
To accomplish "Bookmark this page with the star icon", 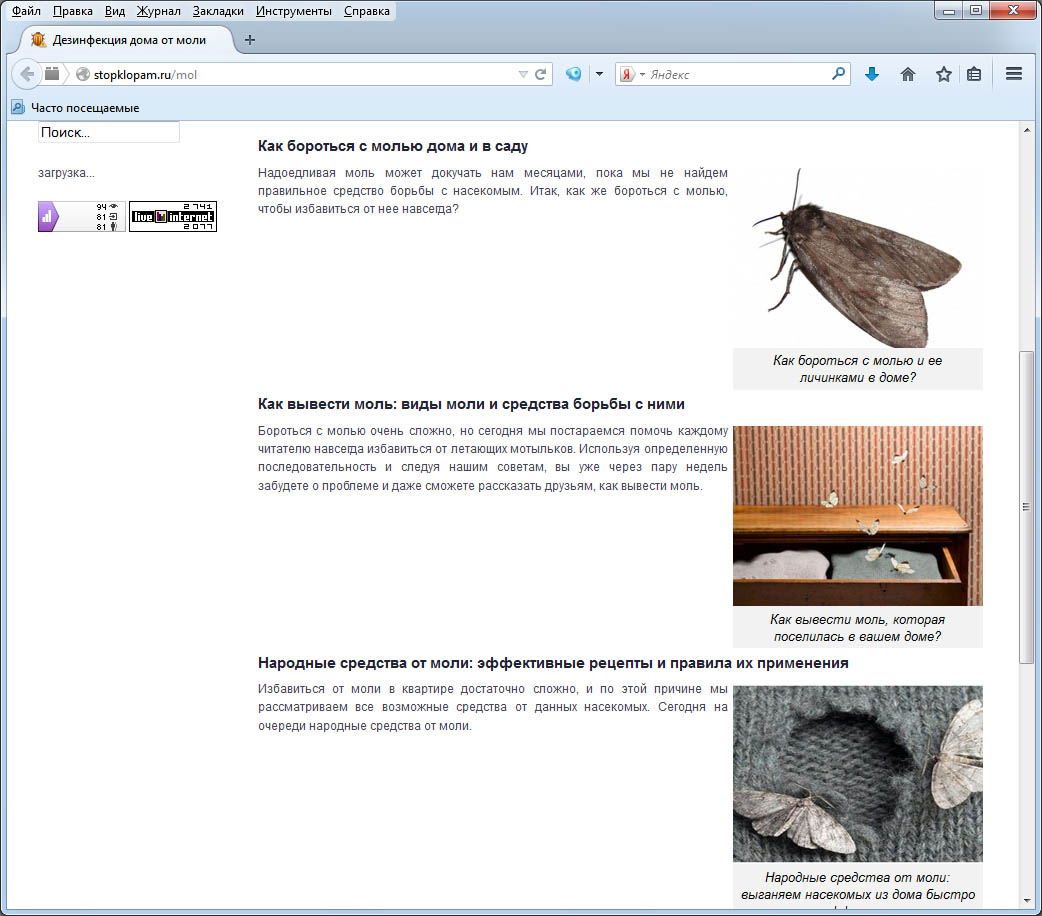I will tap(943, 74).
